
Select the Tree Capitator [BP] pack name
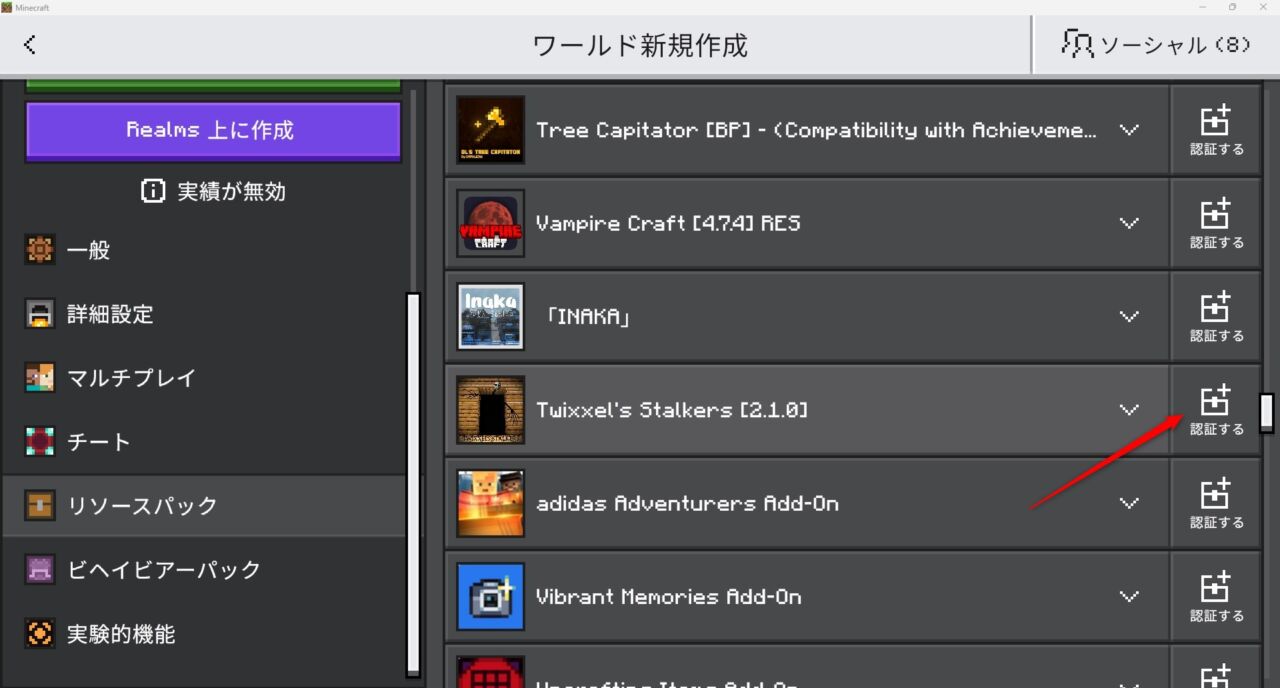(x=816, y=130)
